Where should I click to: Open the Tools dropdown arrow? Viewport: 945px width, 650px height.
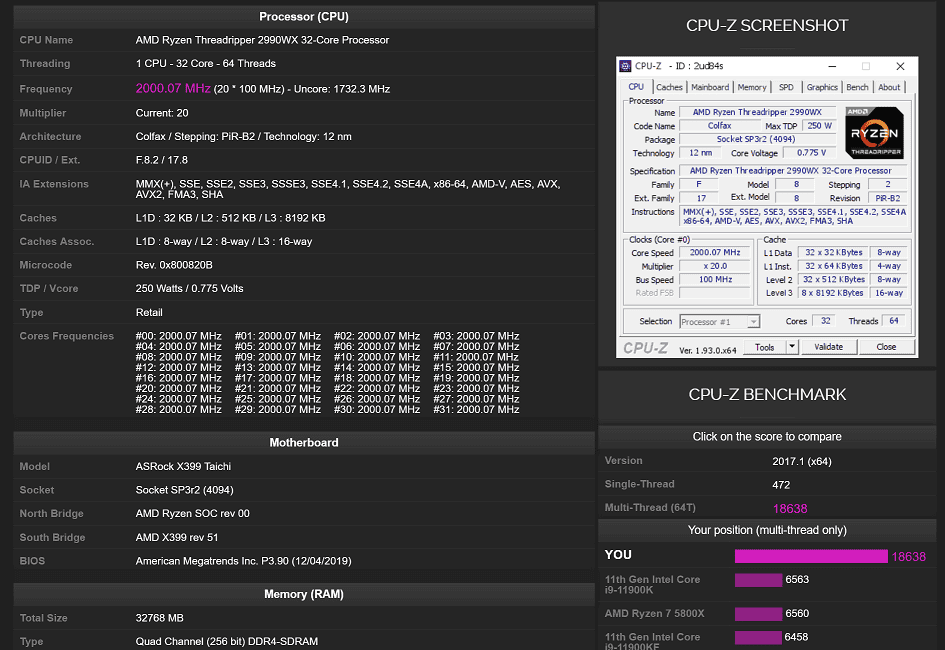(x=792, y=347)
